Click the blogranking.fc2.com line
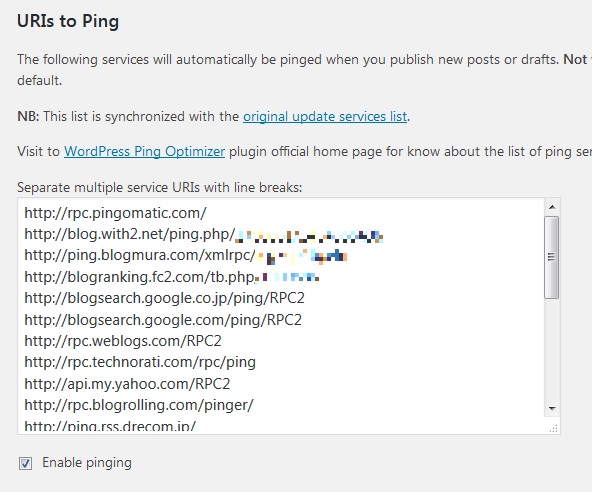The width and height of the screenshot is (592, 492). point(172,277)
